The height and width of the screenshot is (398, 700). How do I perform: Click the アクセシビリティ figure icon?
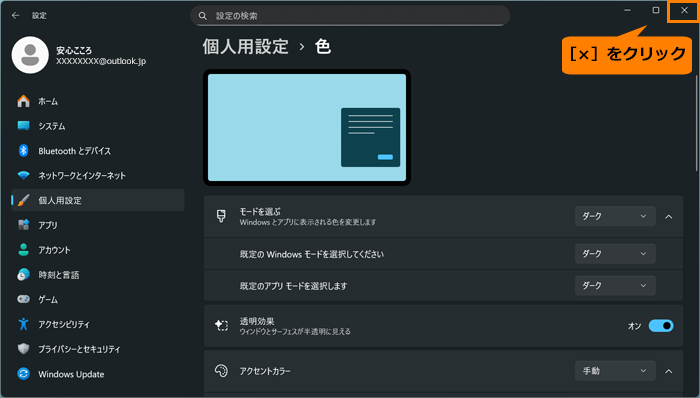(x=24, y=324)
